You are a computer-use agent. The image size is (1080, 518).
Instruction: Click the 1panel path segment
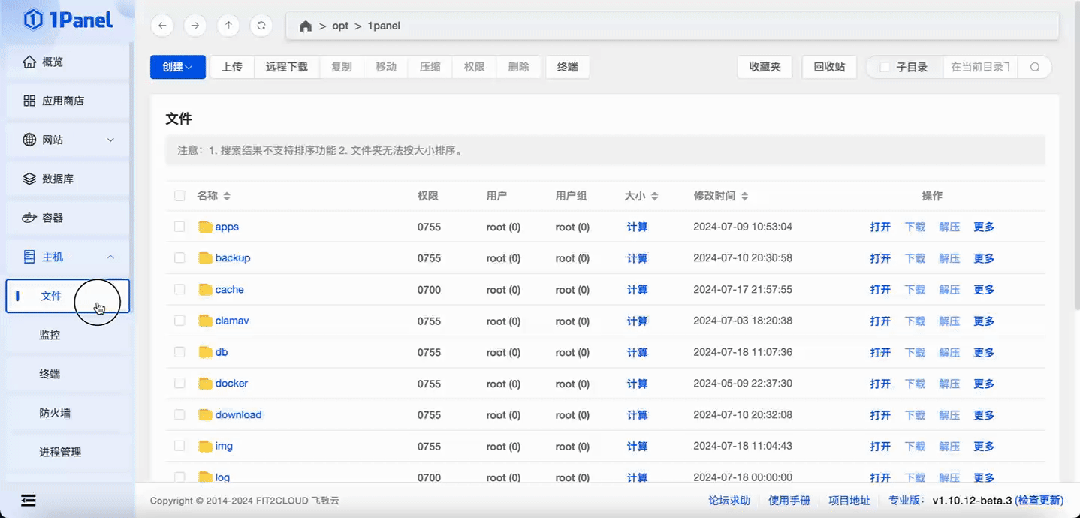click(384, 26)
